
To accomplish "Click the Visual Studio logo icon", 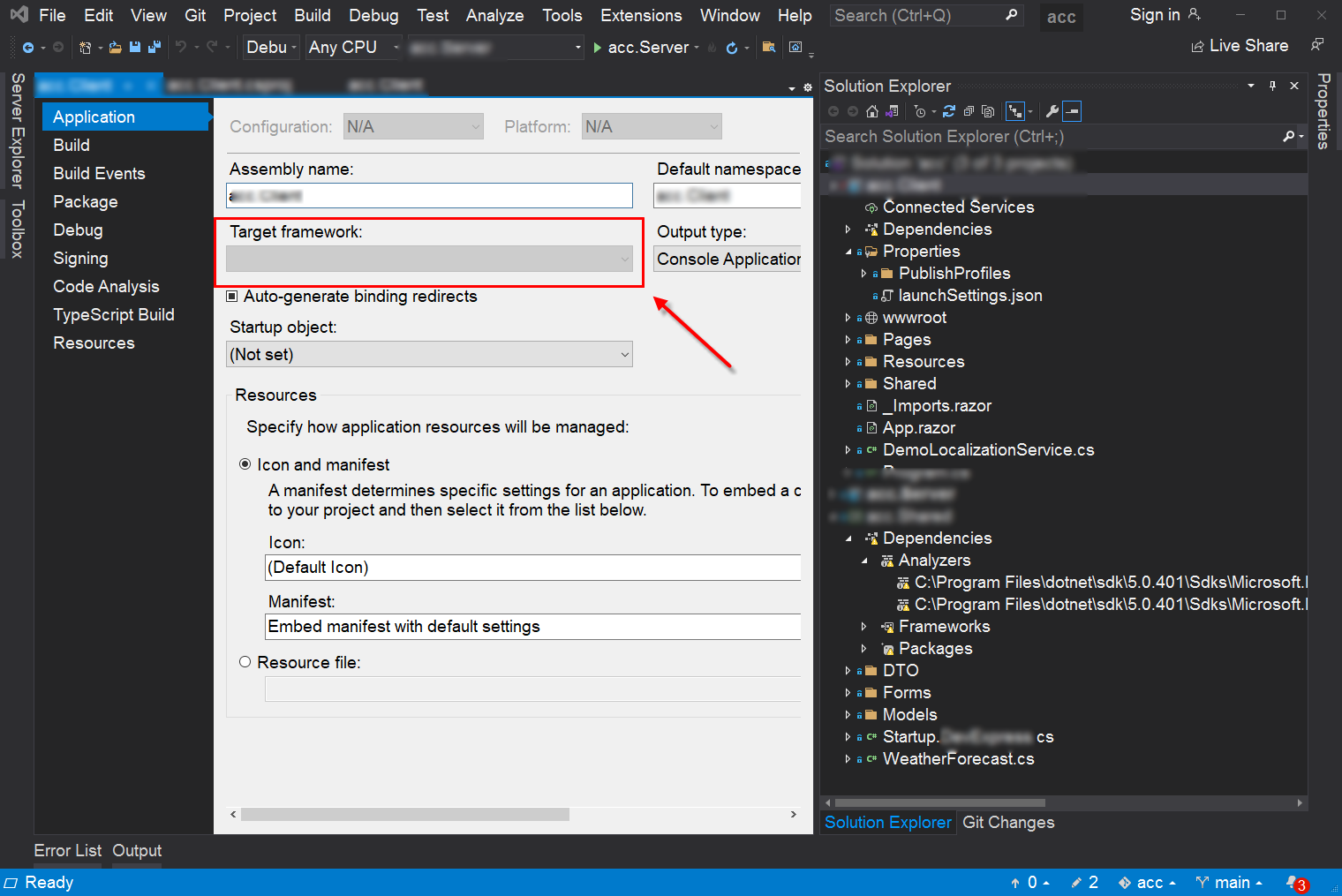I will click(19, 15).
